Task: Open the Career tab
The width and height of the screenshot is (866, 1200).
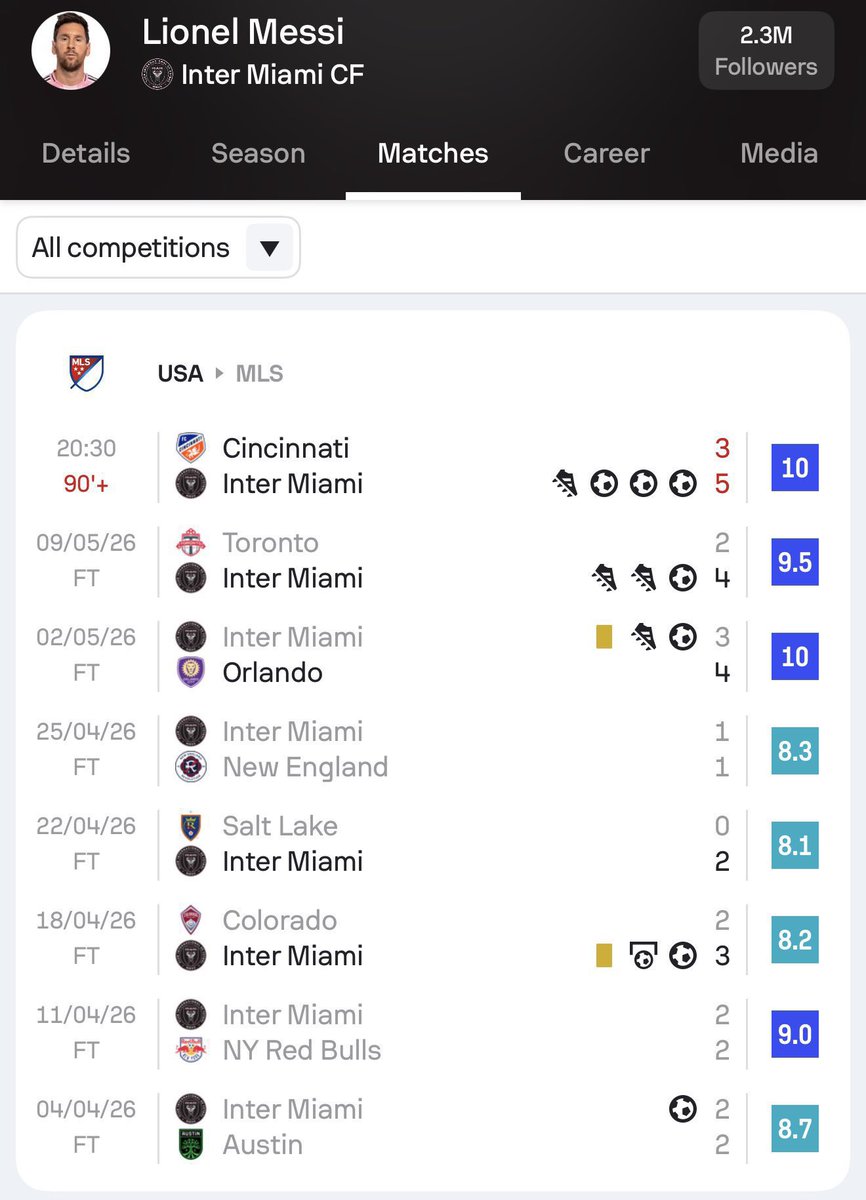Action: pyautogui.click(x=606, y=153)
